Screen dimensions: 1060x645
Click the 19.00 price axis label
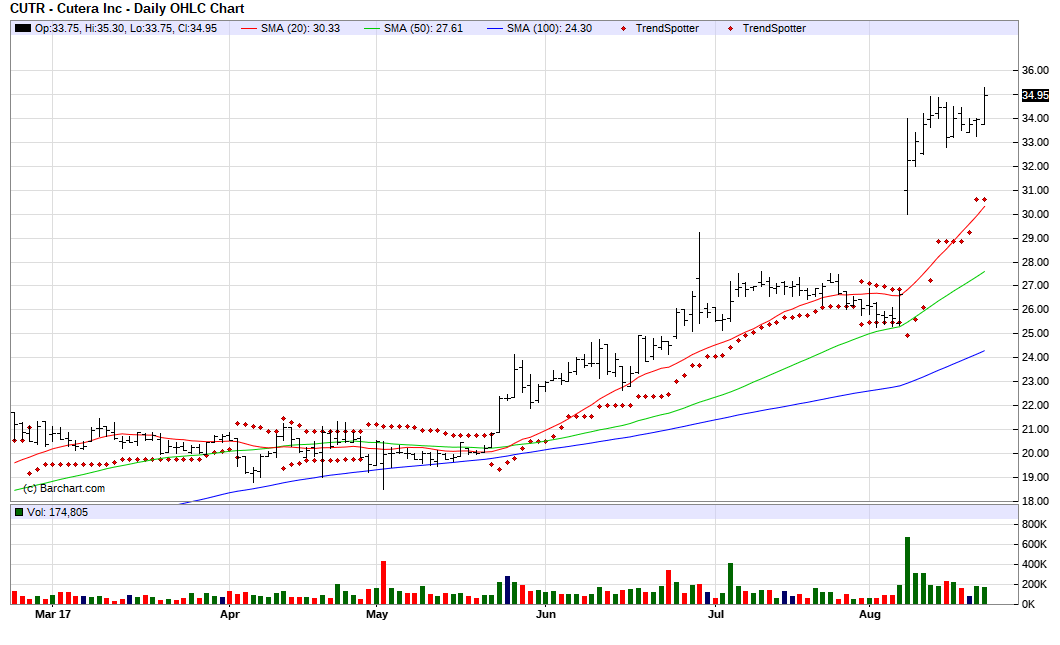click(1035, 477)
